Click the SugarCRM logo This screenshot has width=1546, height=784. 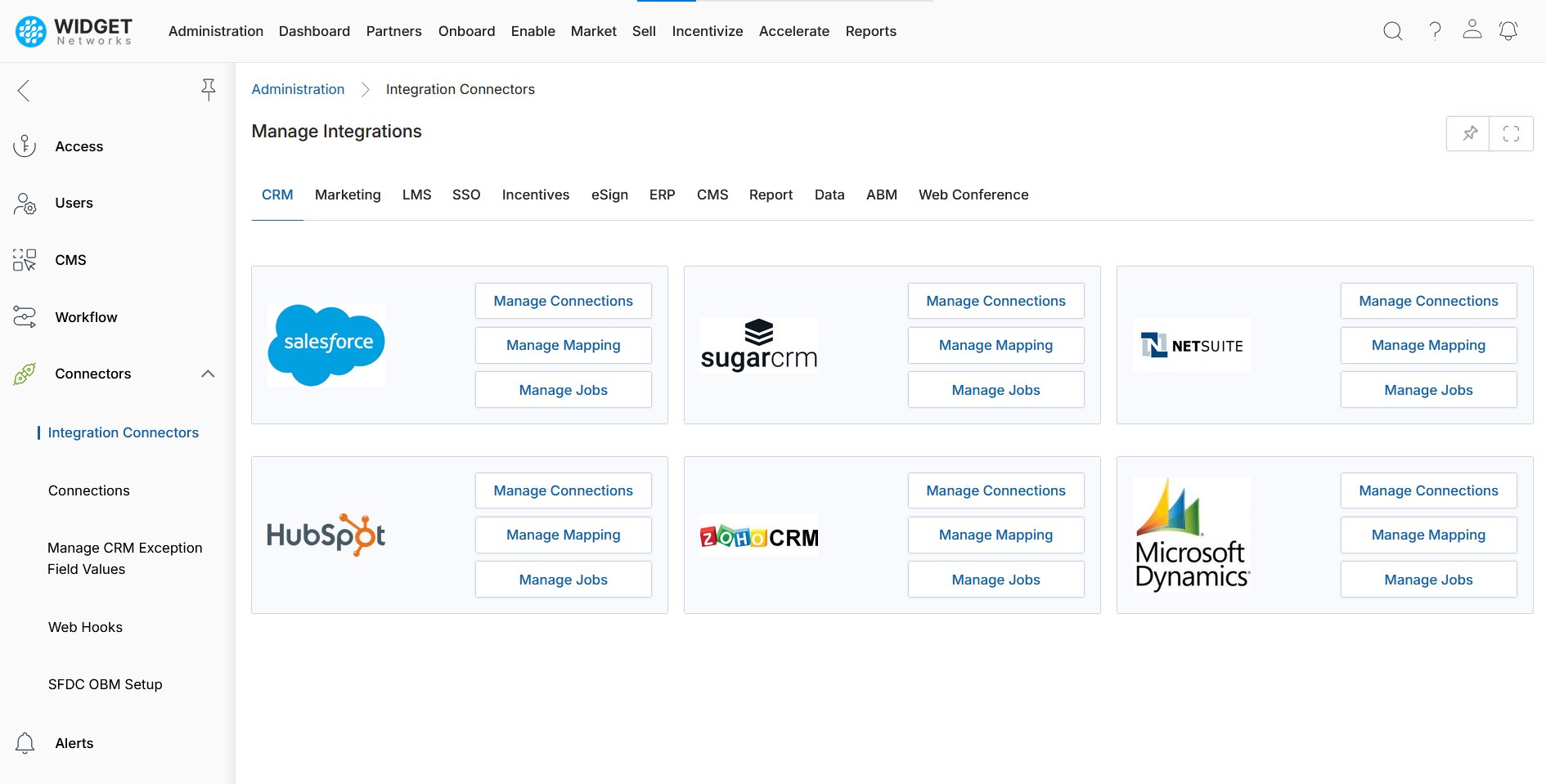[759, 345]
